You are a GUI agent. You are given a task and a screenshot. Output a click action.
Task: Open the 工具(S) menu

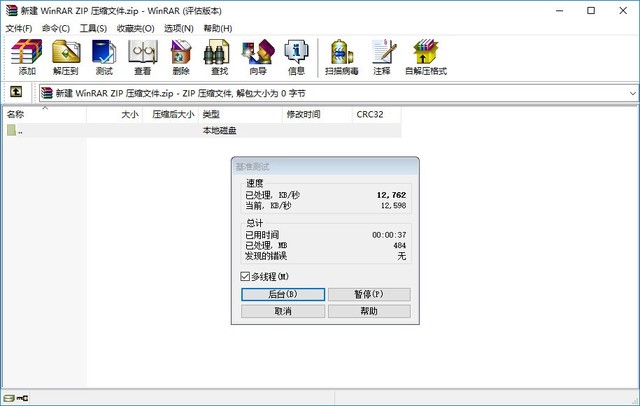click(93, 28)
